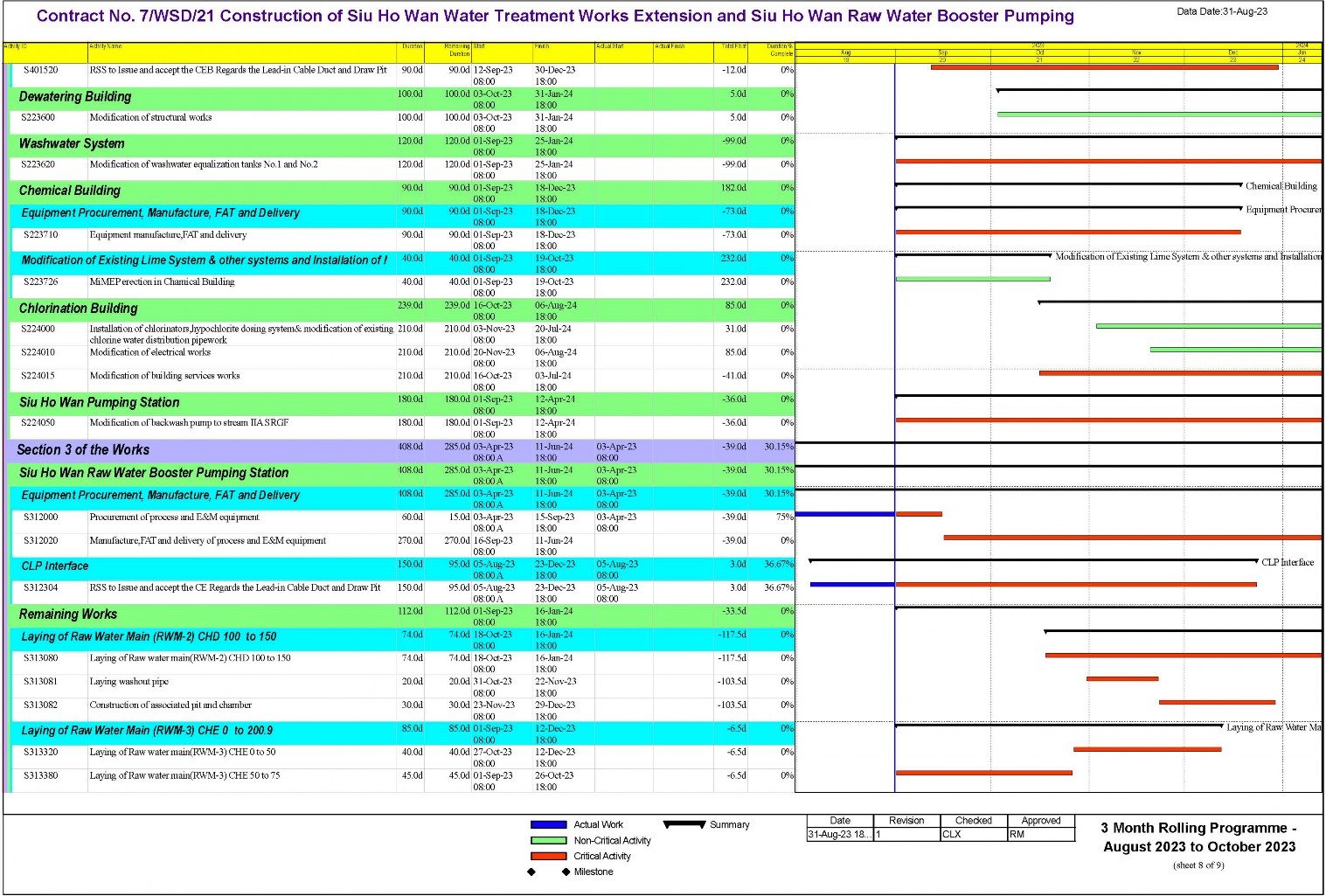Click the Sep month header in timescale
The height and width of the screenshot is (896, 1326).
[x=942, y=52]
